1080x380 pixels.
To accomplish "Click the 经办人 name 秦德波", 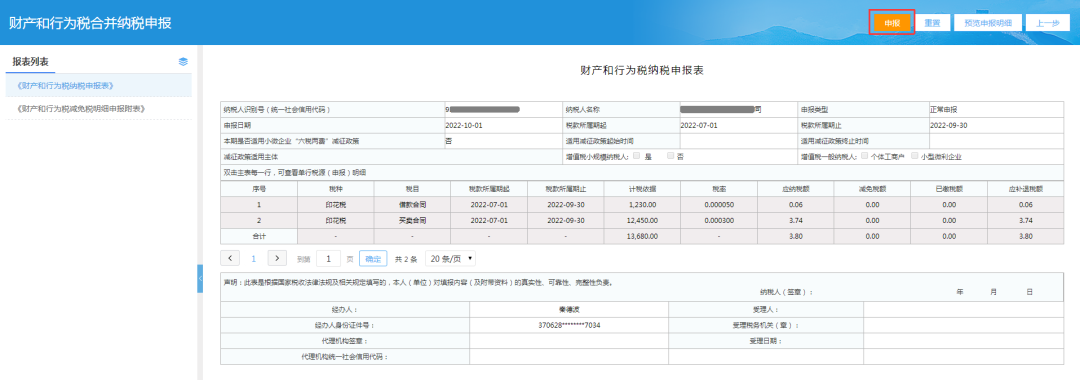I will tap(569, 309).
